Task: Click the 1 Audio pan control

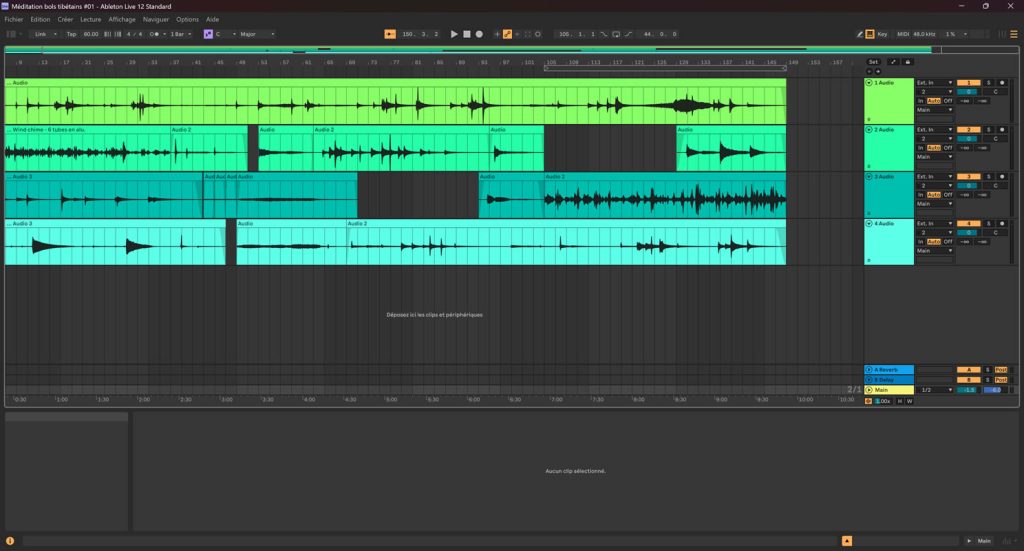Action: tap(995, 92)
